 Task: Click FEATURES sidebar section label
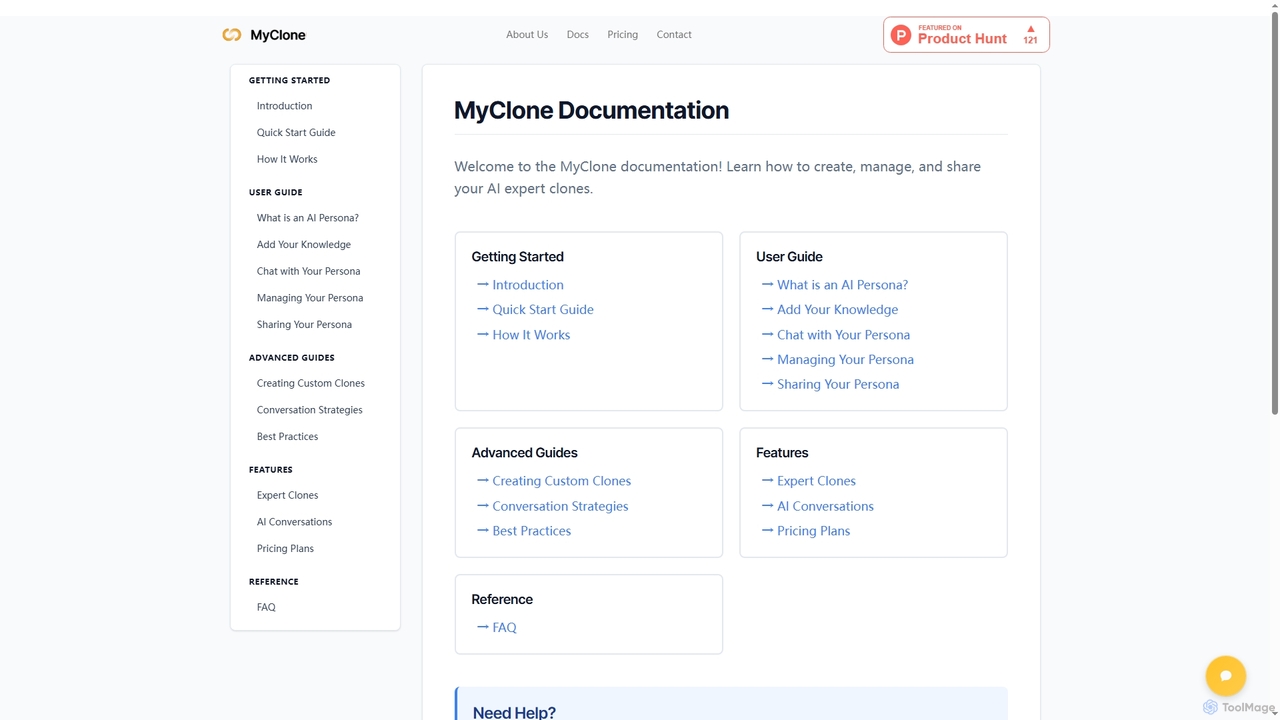pyautogui.click(x=270, y=470)
